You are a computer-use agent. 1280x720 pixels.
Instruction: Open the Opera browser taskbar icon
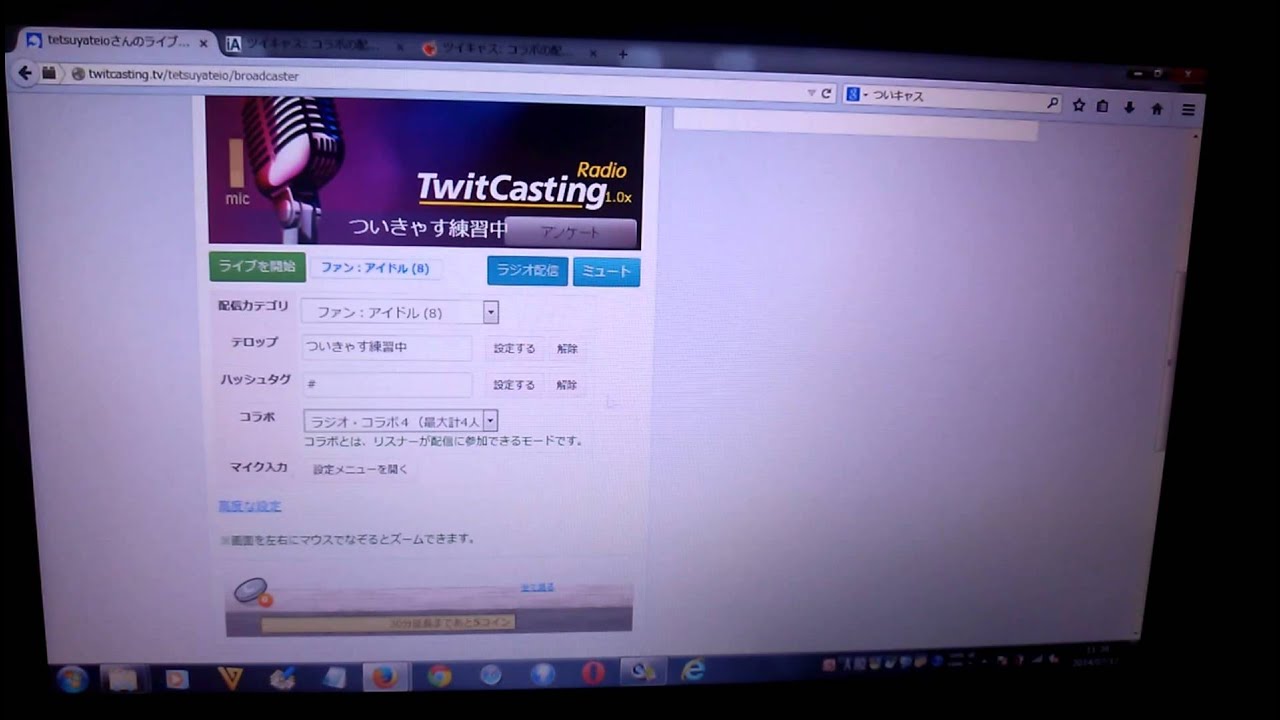[594, 673]
